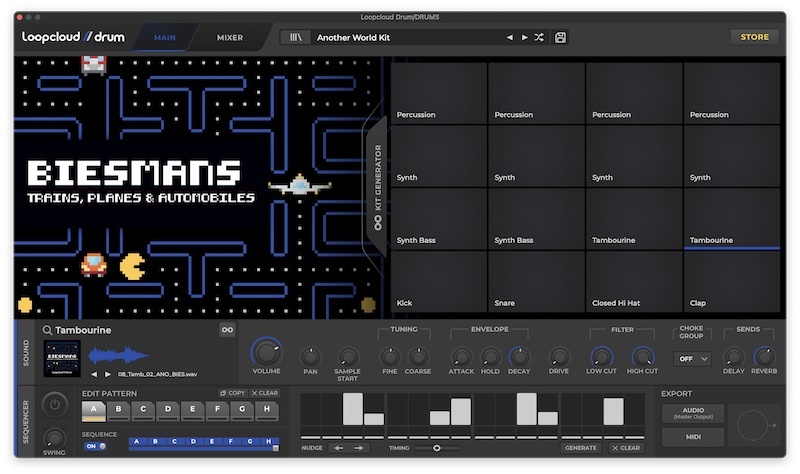Open the Choke Group dropdown
Screen dimensions: 800x474
[692, 358]
